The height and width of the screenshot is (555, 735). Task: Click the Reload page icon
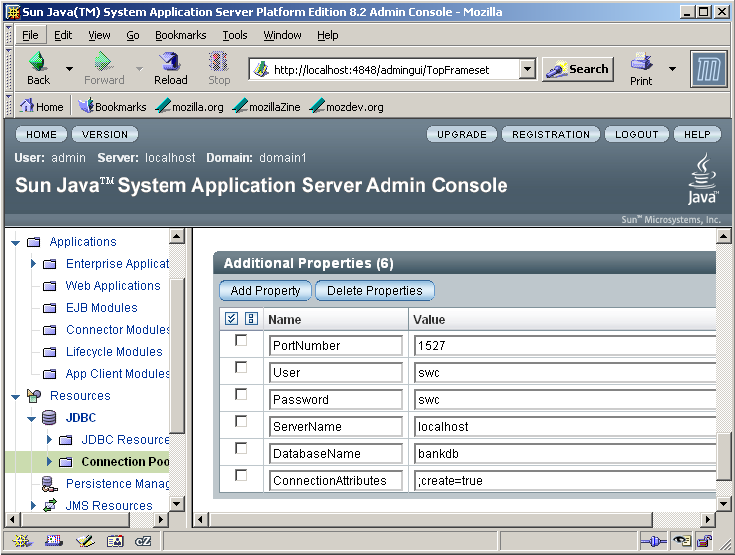(170, 61)
